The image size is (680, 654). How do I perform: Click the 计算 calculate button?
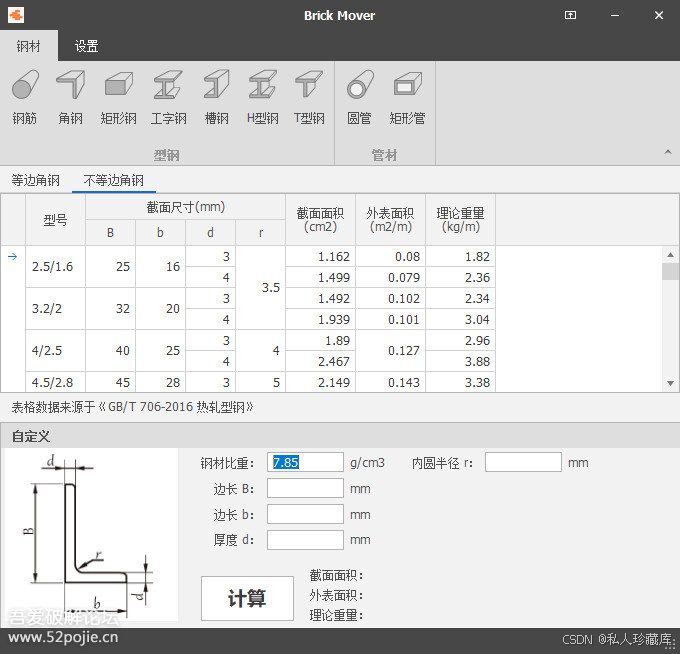click(247, 598)
